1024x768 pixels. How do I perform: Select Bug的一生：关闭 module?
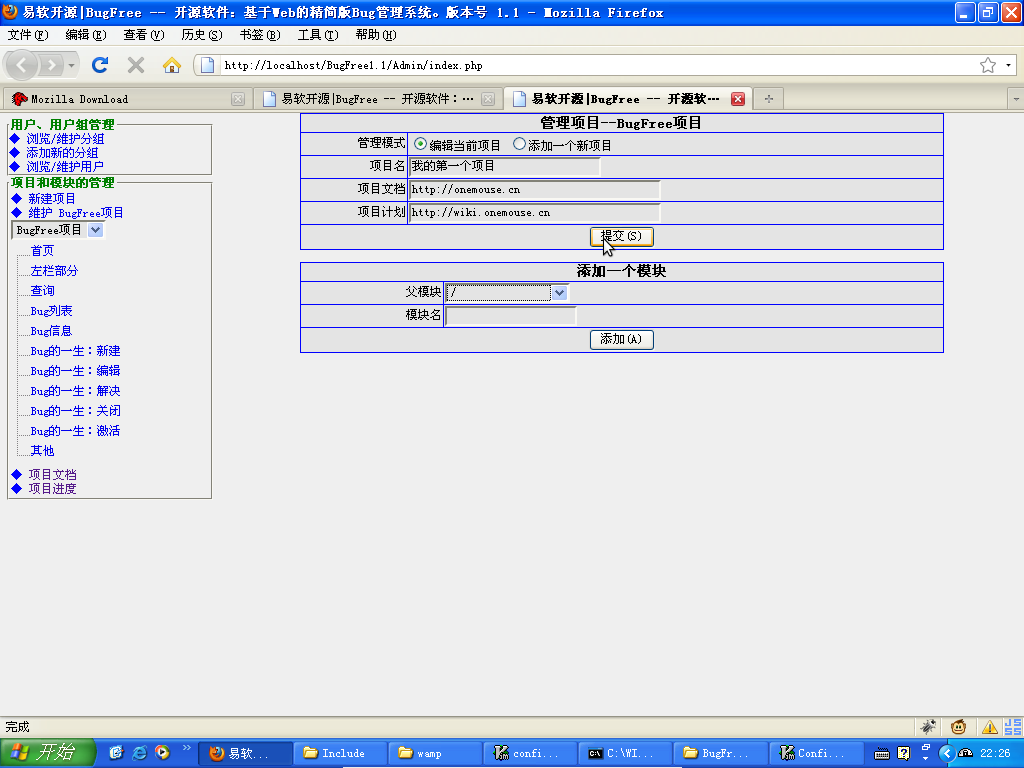[x=75, y=411]
